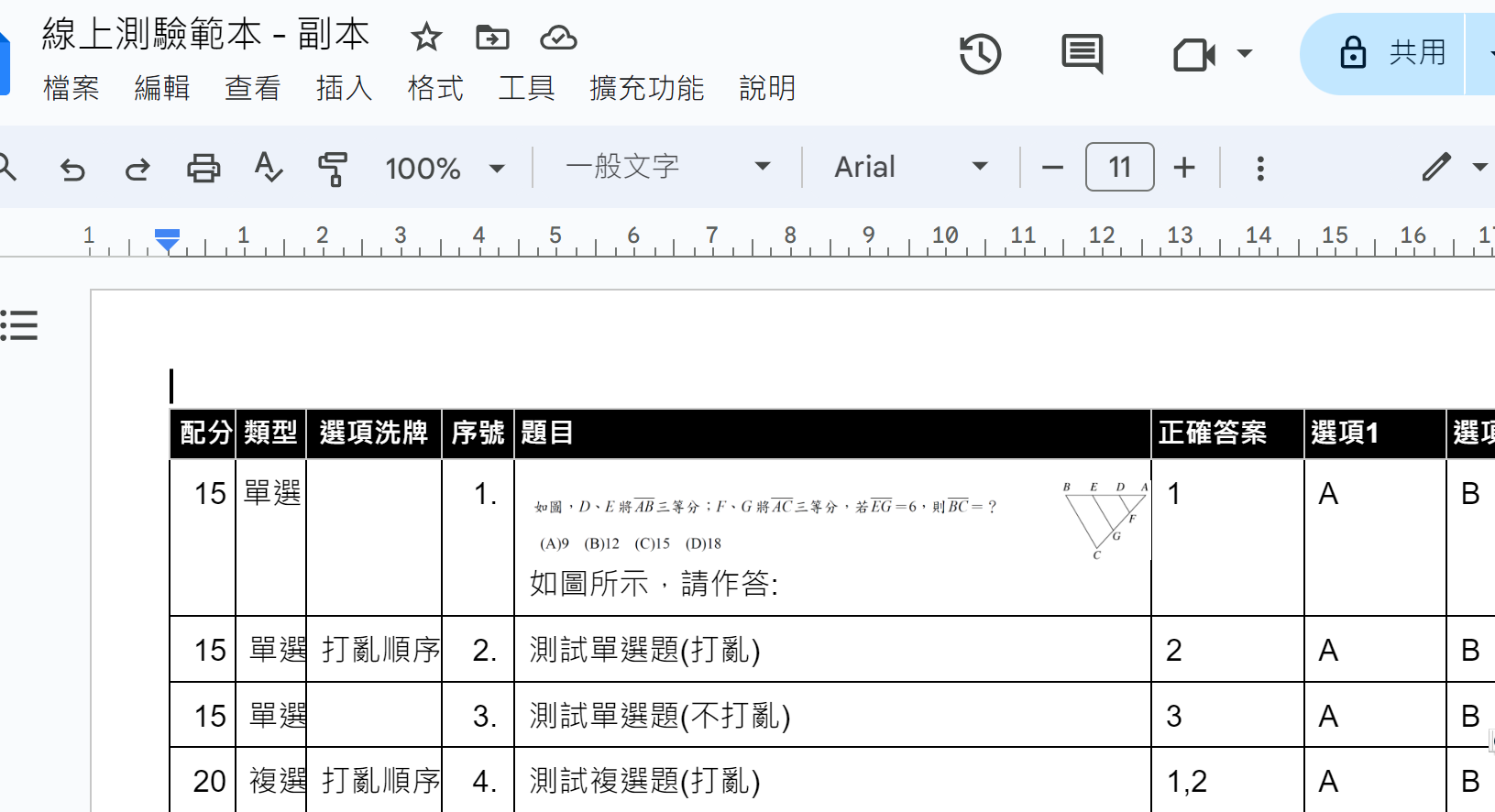The height and width of the screenshot is (812, 1495).
Task: Click the font size 11 field
Action: 1119,168
